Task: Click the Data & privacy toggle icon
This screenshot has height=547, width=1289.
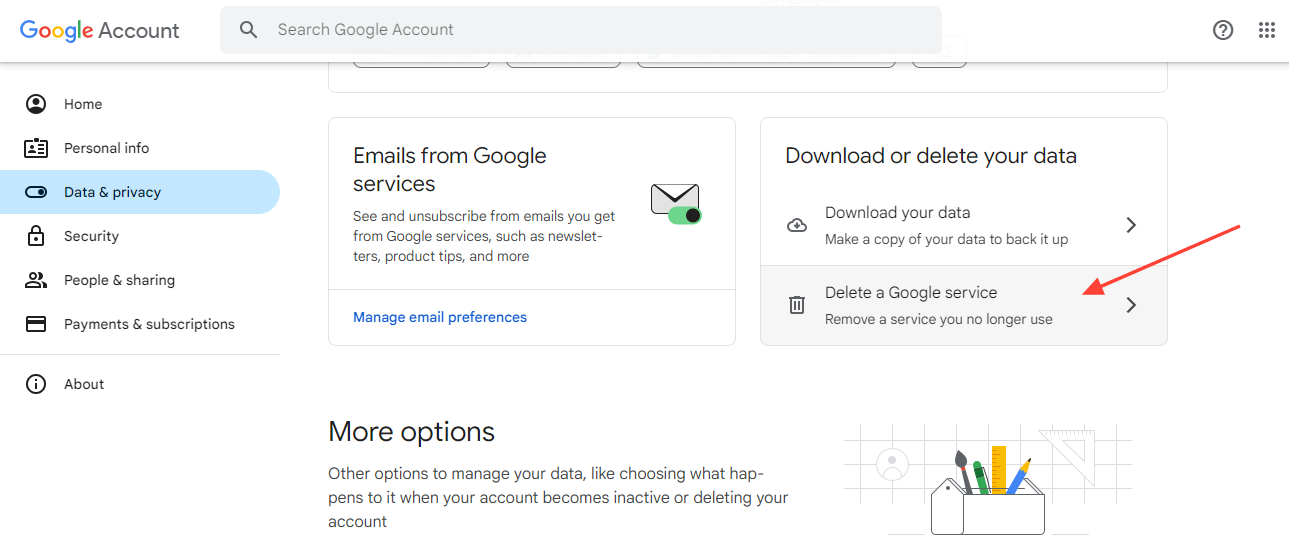Action: [x=36, y=192]
